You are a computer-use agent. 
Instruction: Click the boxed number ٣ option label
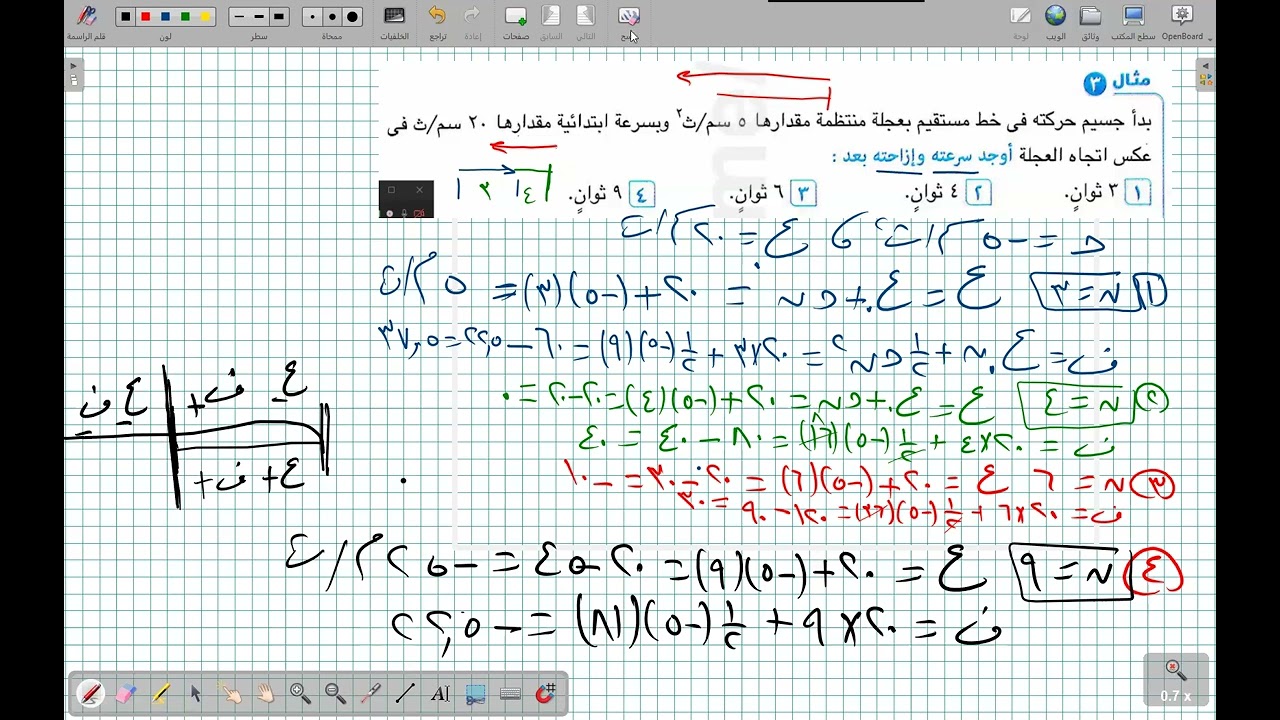pos(803,193)
